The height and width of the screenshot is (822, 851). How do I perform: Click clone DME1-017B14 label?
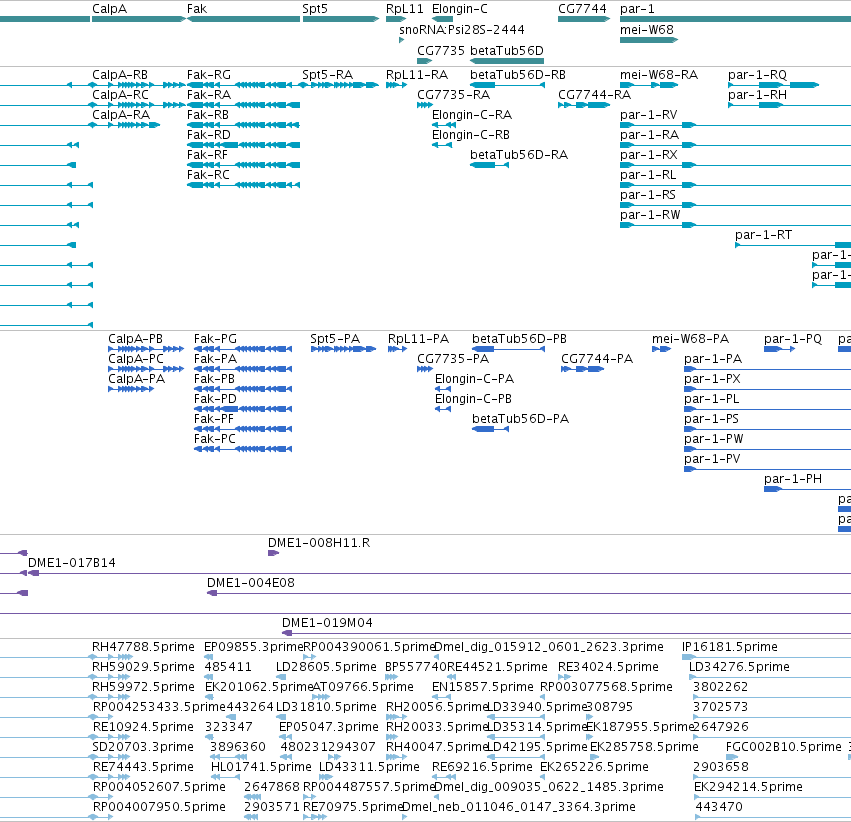(72, 563)
